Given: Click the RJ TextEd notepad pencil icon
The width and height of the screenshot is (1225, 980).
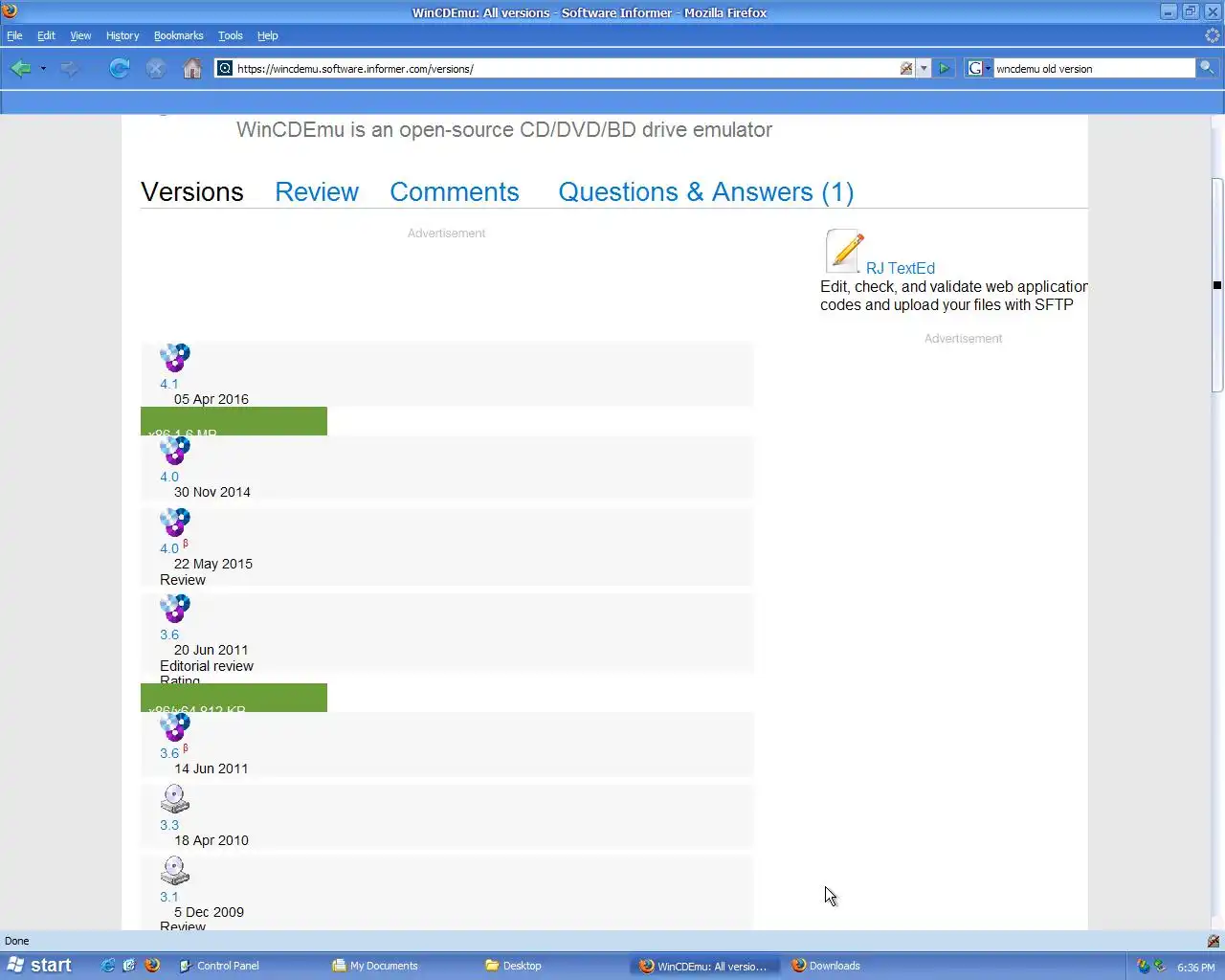Looking at the screenshot, I should coord(844,252).
